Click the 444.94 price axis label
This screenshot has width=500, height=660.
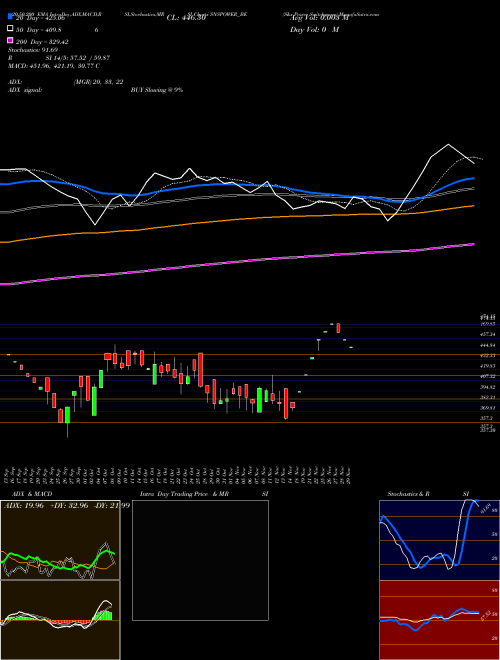point(489,345)
